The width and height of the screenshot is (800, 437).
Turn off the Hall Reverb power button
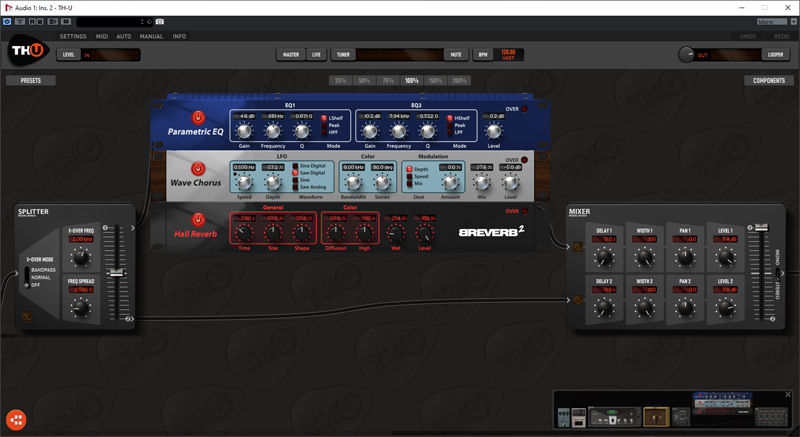pos(198,220)
